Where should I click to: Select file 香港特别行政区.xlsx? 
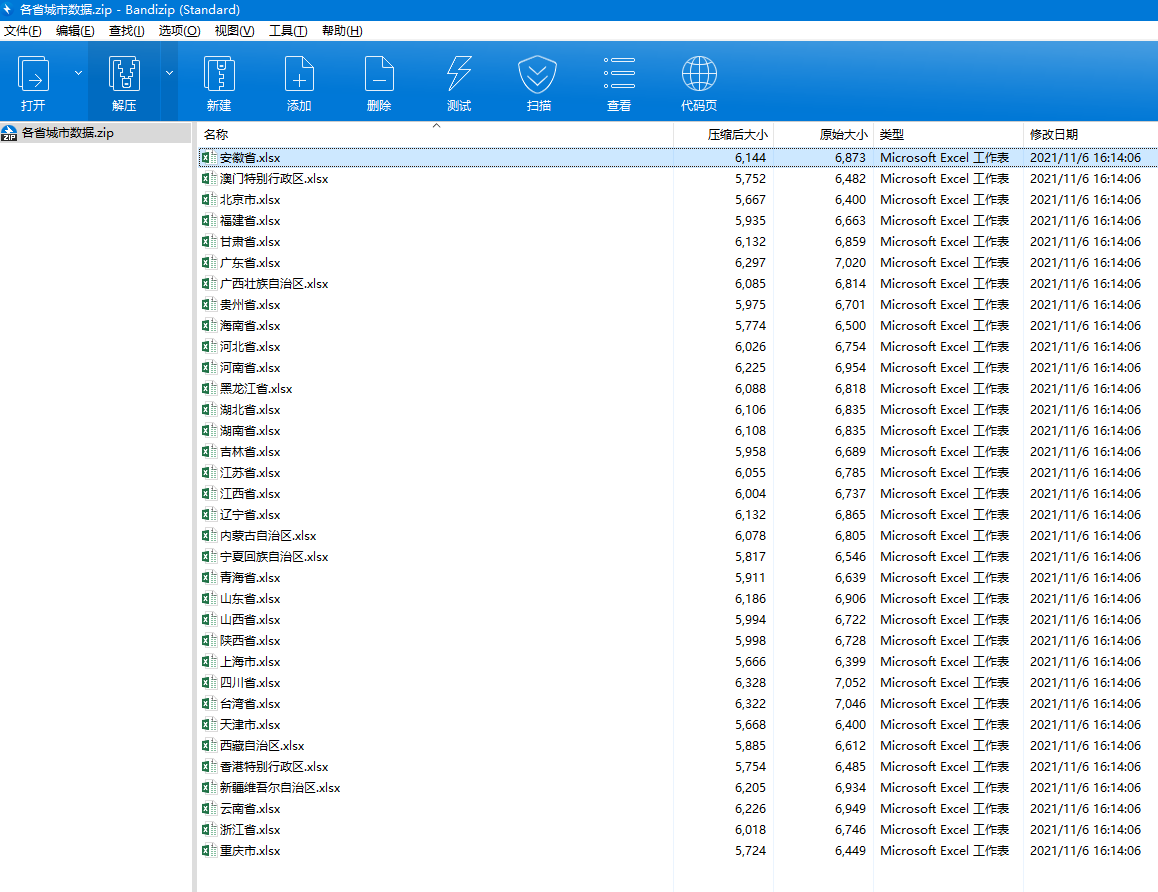(274, 767)
